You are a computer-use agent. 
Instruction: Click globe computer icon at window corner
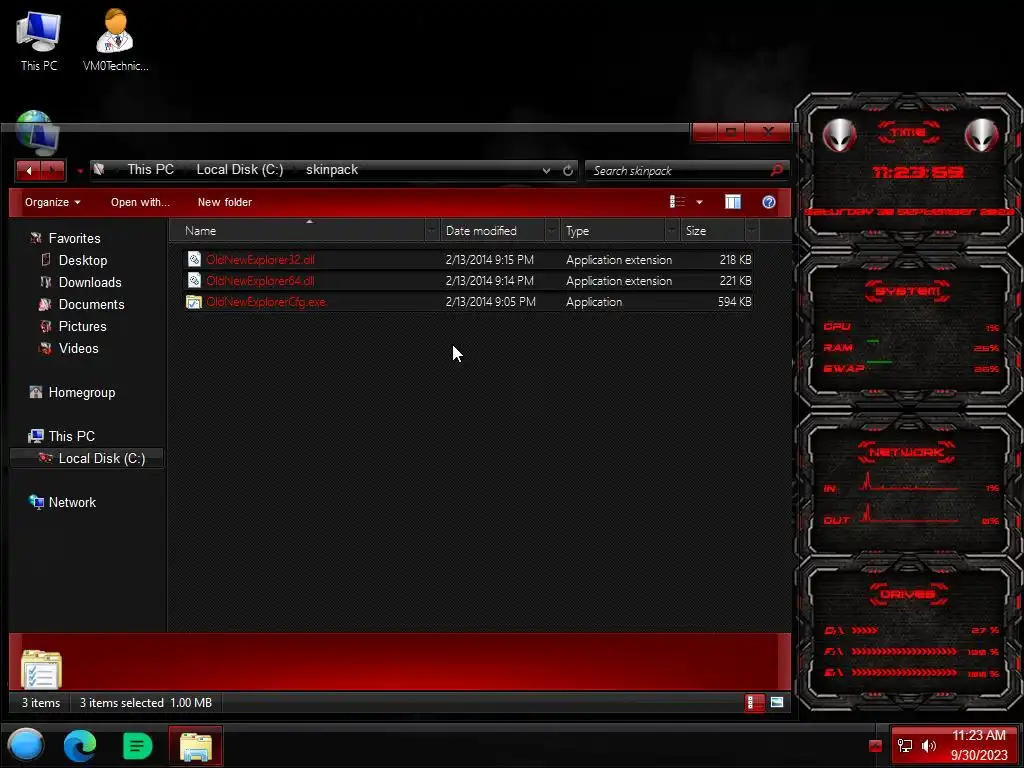(36, 133)
